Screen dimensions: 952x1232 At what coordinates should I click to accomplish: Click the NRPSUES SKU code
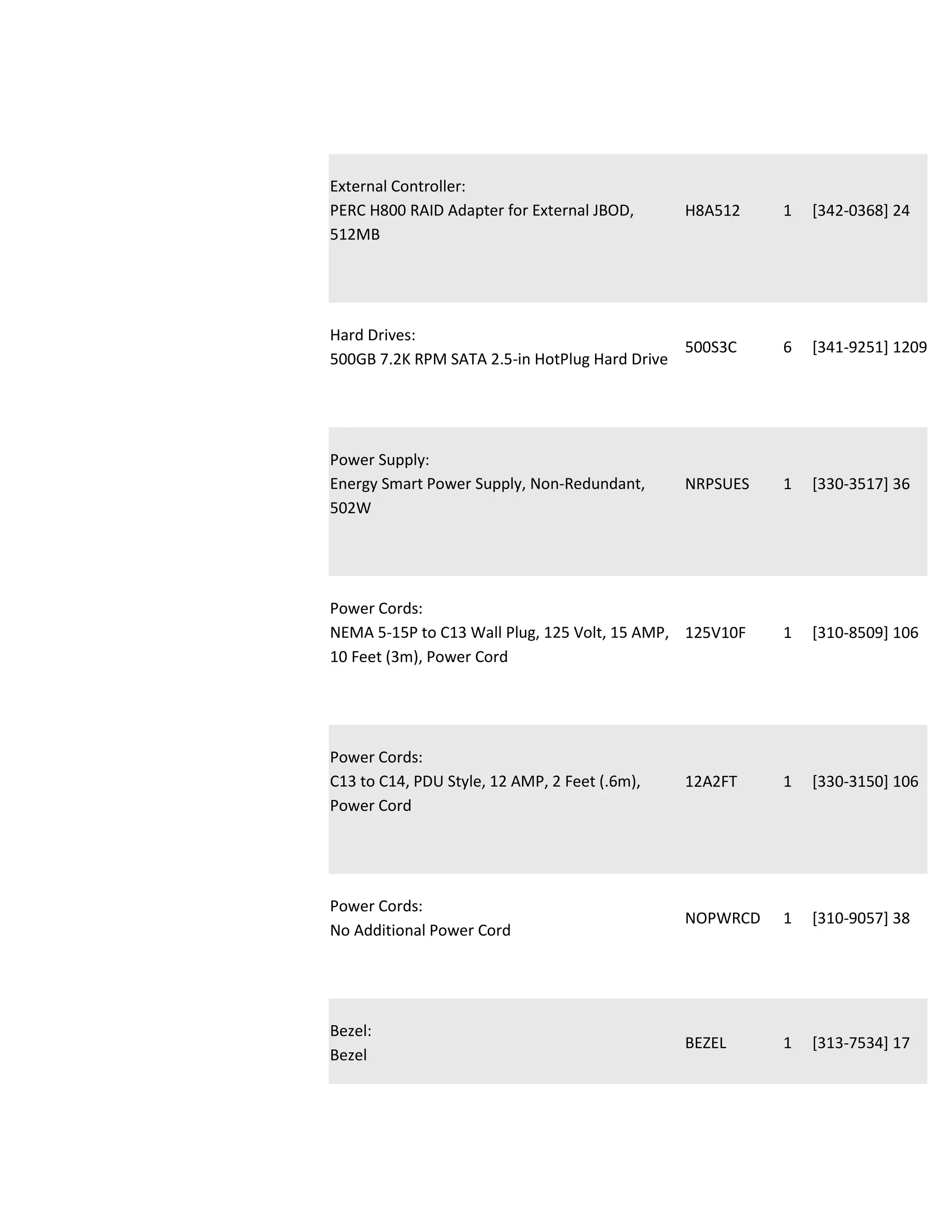point(717,484)
